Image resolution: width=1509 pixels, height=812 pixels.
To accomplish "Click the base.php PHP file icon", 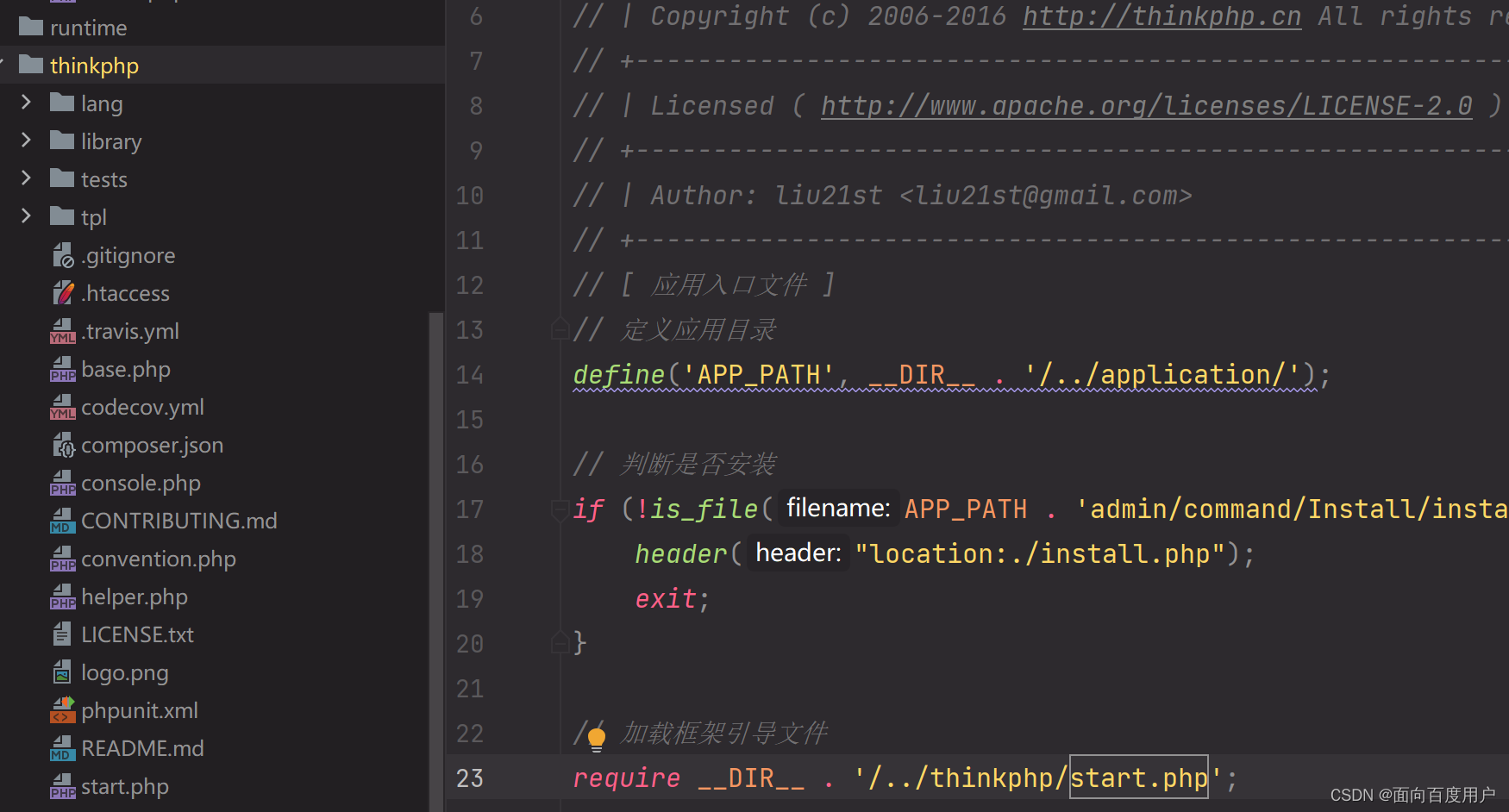I will coord(63,369).
